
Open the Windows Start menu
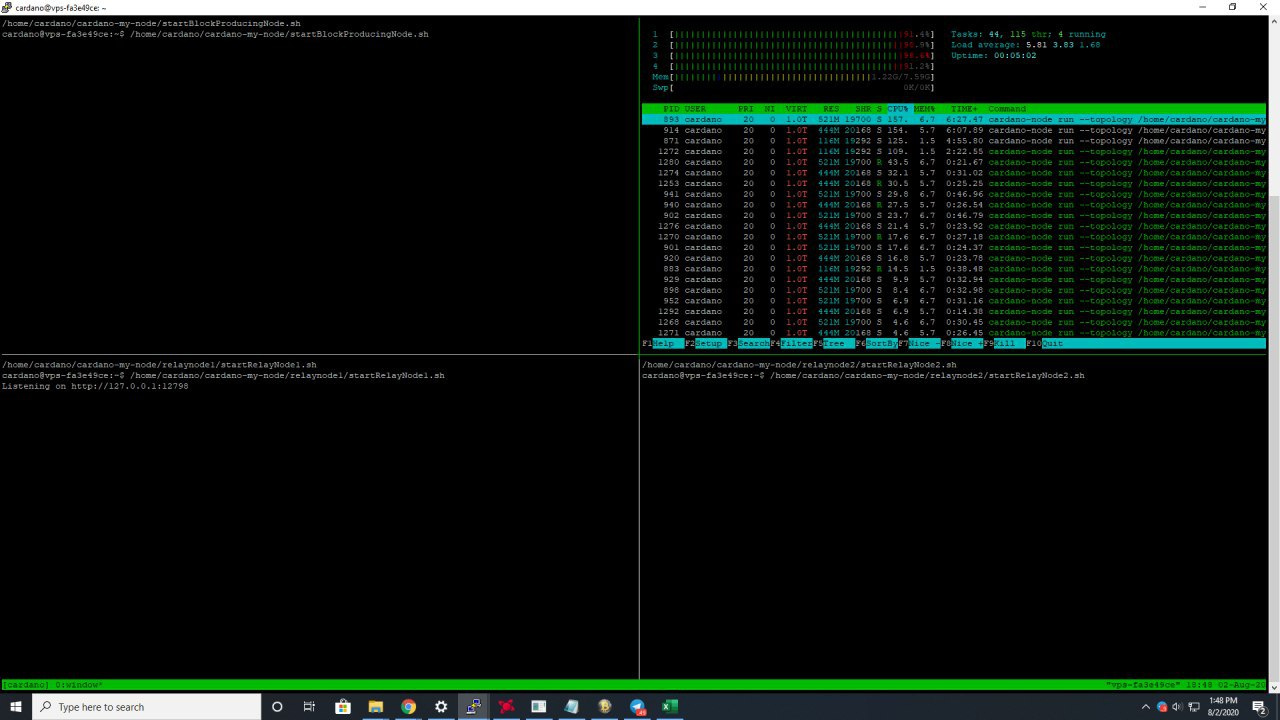pyautogui.click(x=16, y=706)
